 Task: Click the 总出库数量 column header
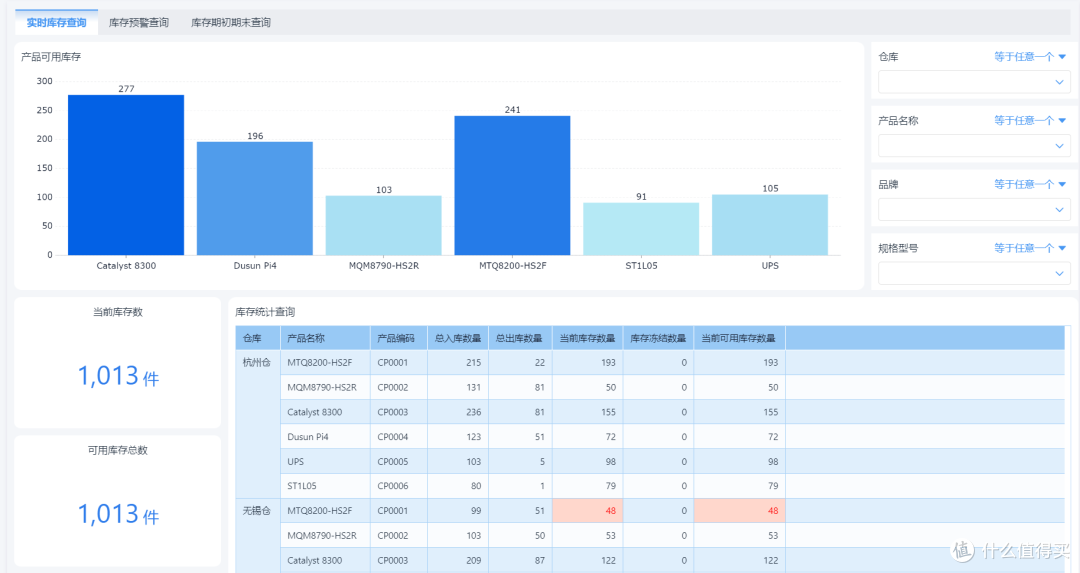tap(521, 338)
